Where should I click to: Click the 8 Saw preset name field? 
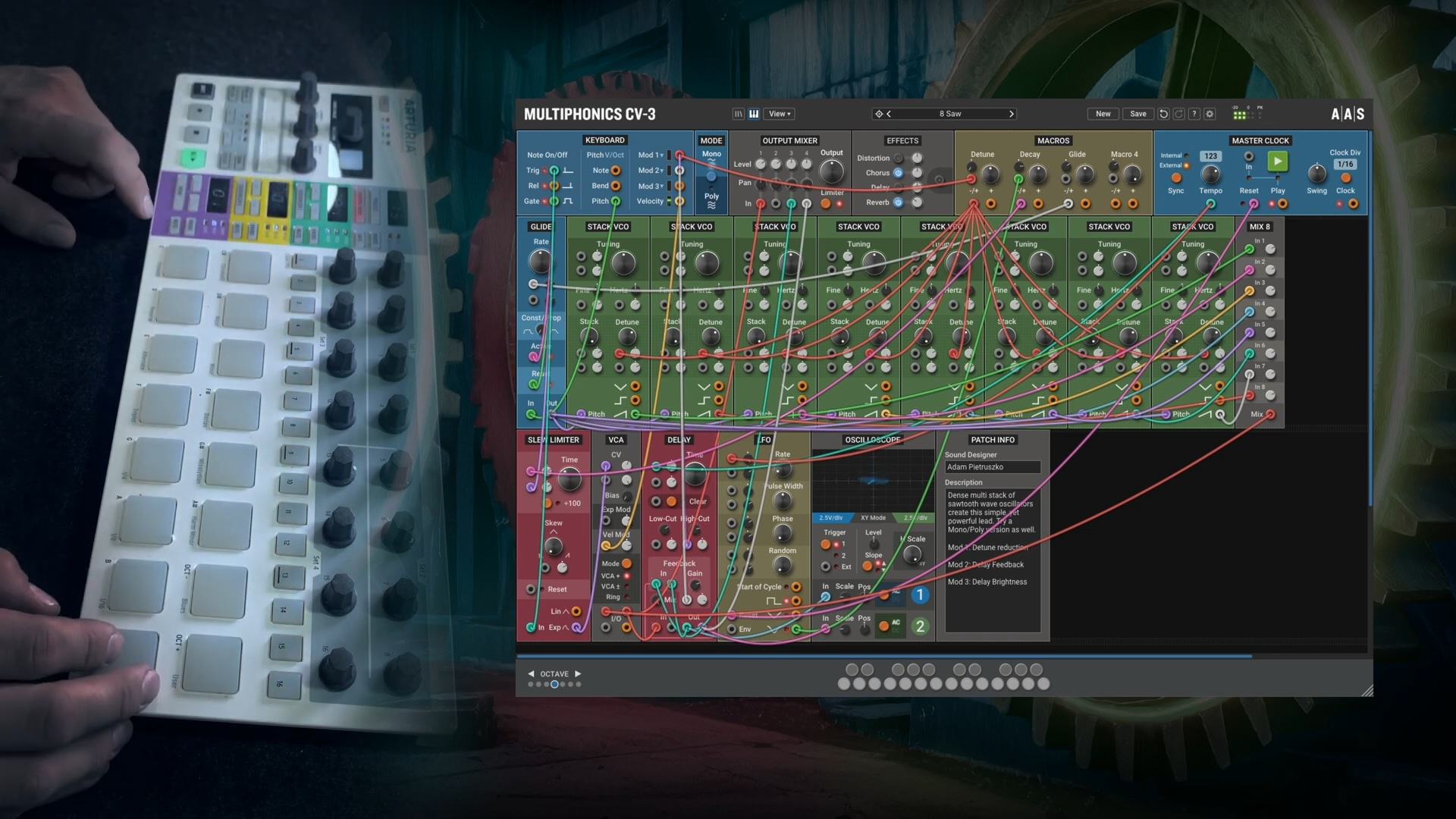click(949, 114)
